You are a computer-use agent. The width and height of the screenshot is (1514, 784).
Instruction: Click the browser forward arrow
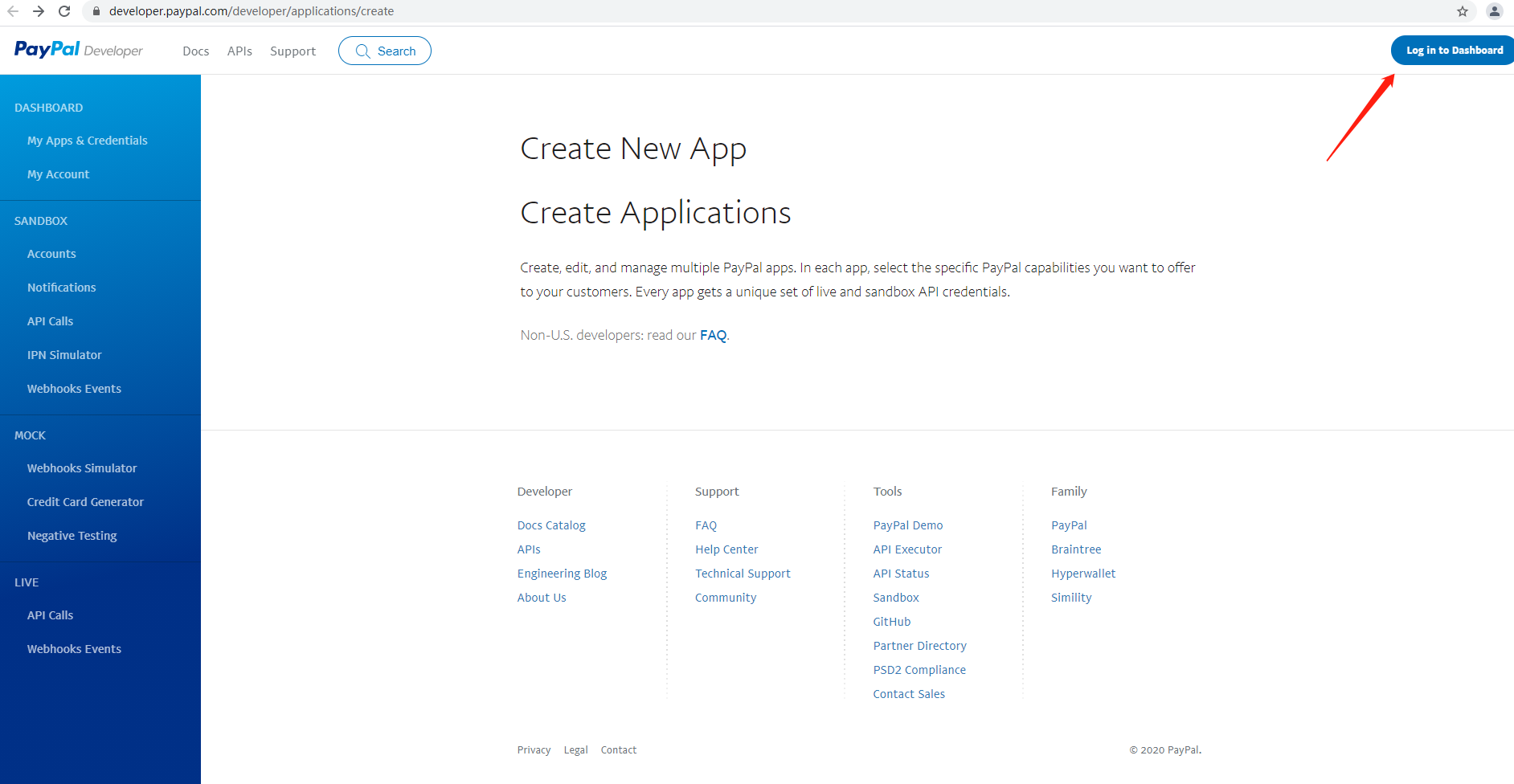[x=39, y=11]
